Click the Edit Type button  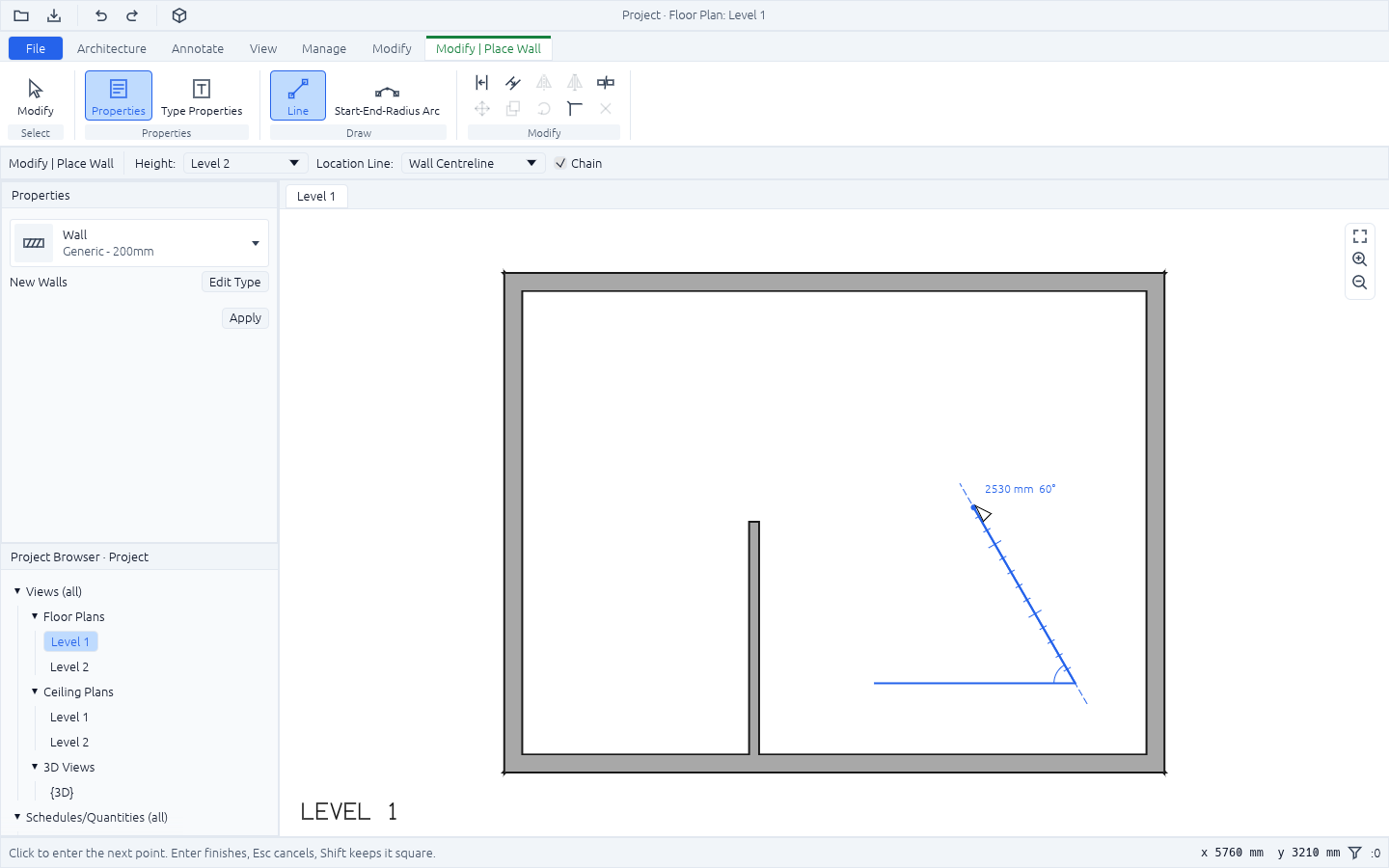tap(235, 282)
